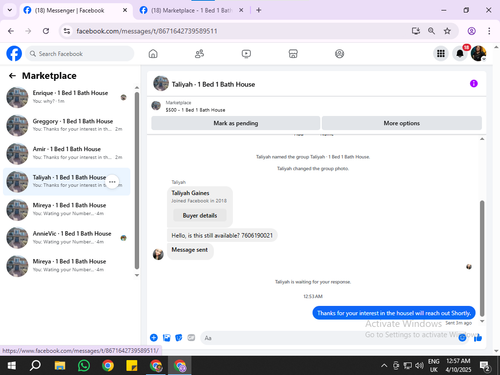Viewport: 500px width, 375px height.
Task: Reload the page
Action: point(46,31)
